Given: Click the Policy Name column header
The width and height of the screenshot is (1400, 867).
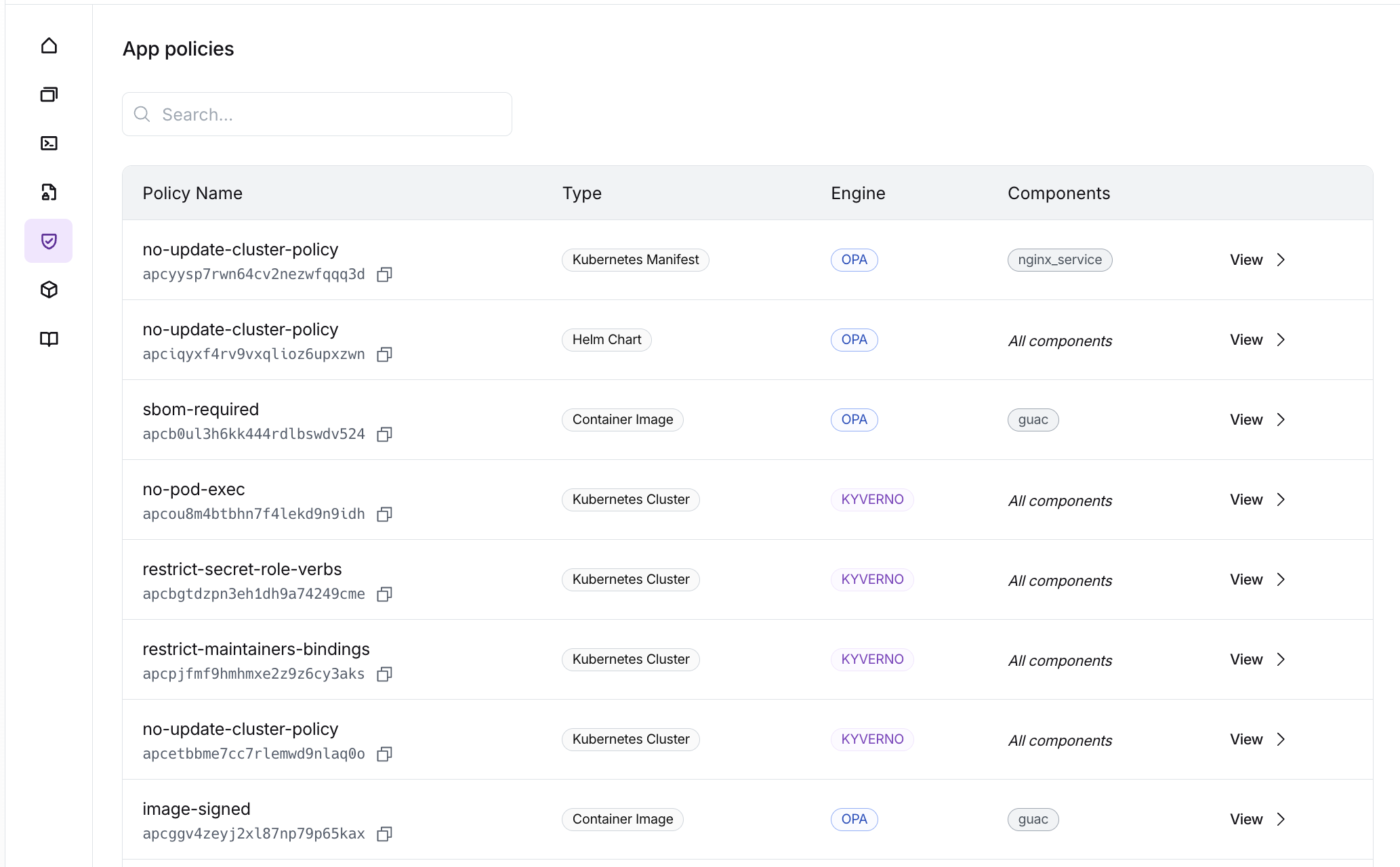Looking at the screenshot, I should click(x=192, y=194).
